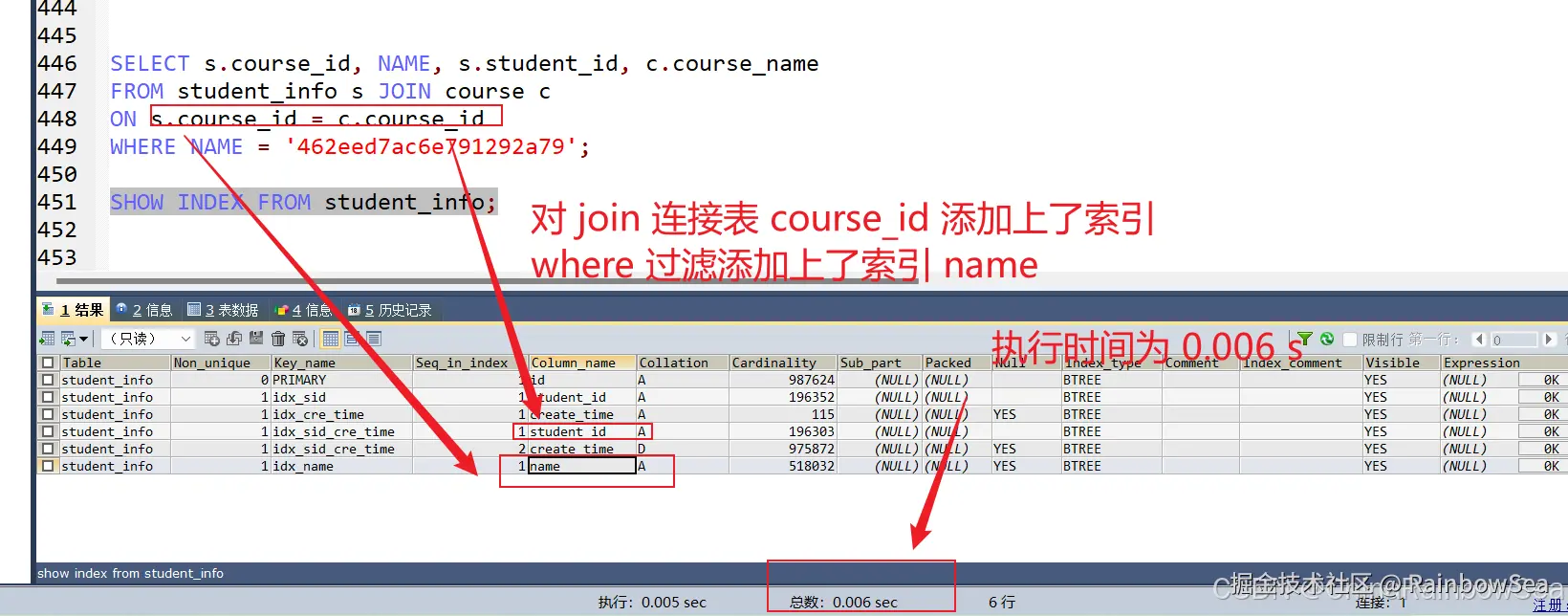Click the Non_unique column header

(221, 363)
